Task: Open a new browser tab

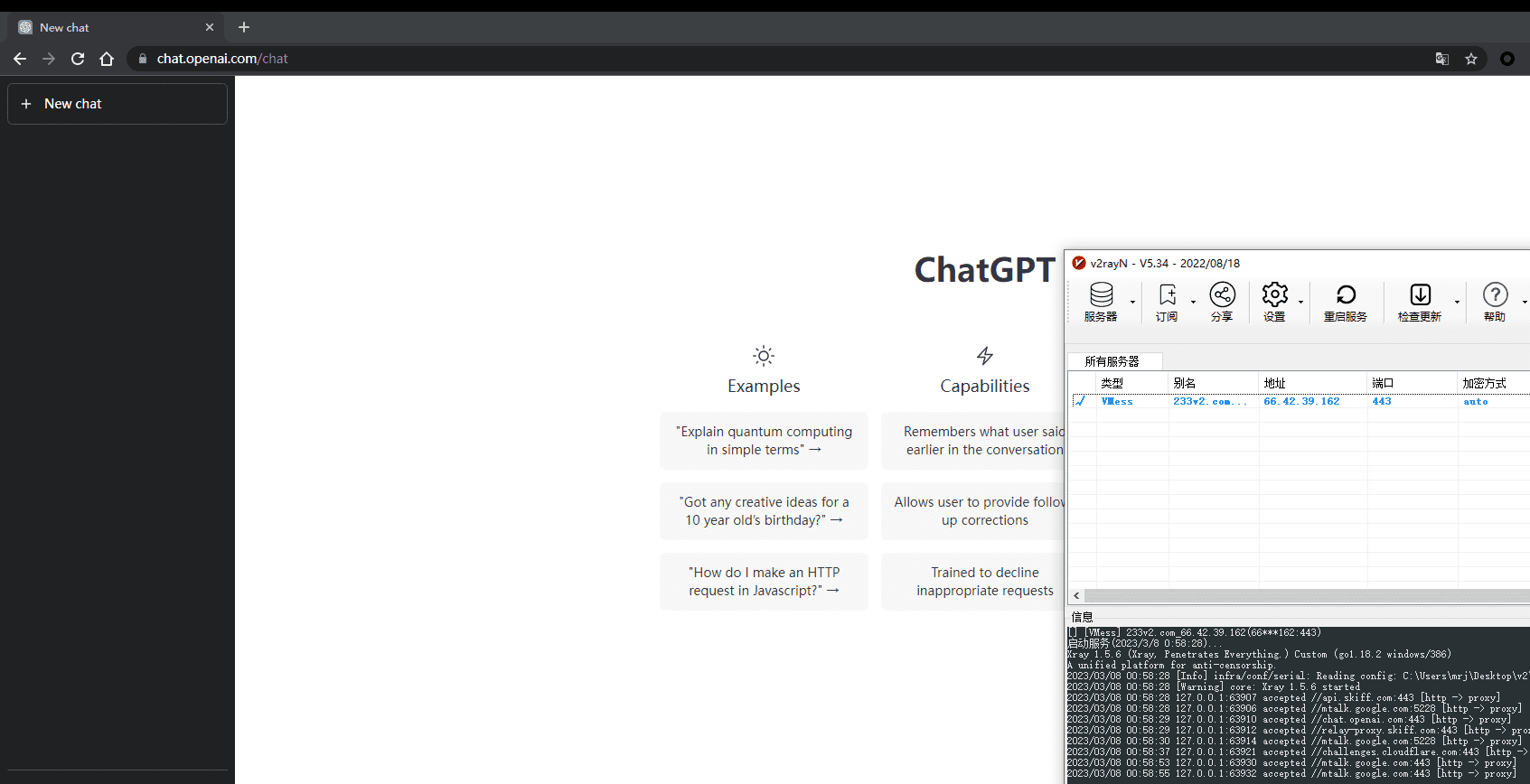Action: 244,27
